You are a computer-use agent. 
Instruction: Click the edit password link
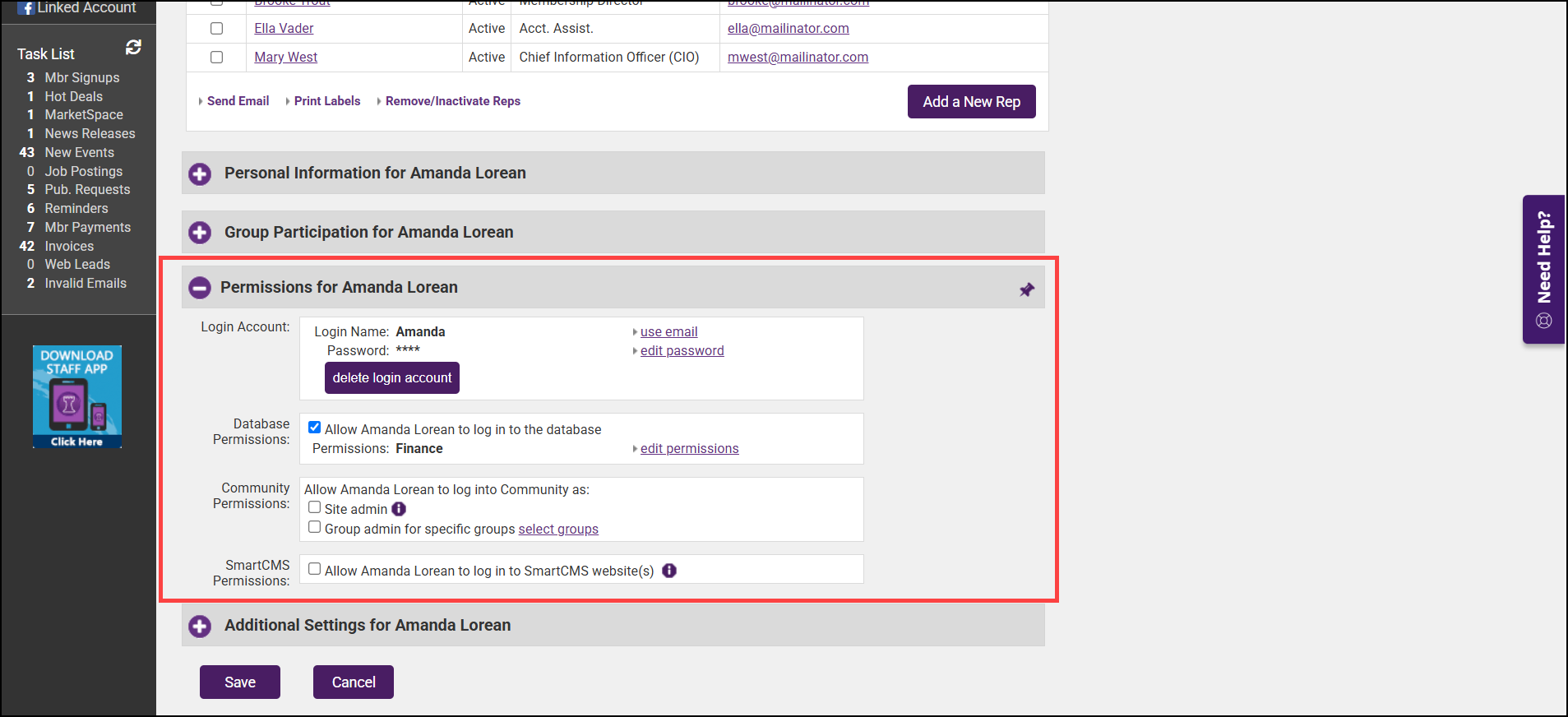pyautogui.click(x=682, y=350)
